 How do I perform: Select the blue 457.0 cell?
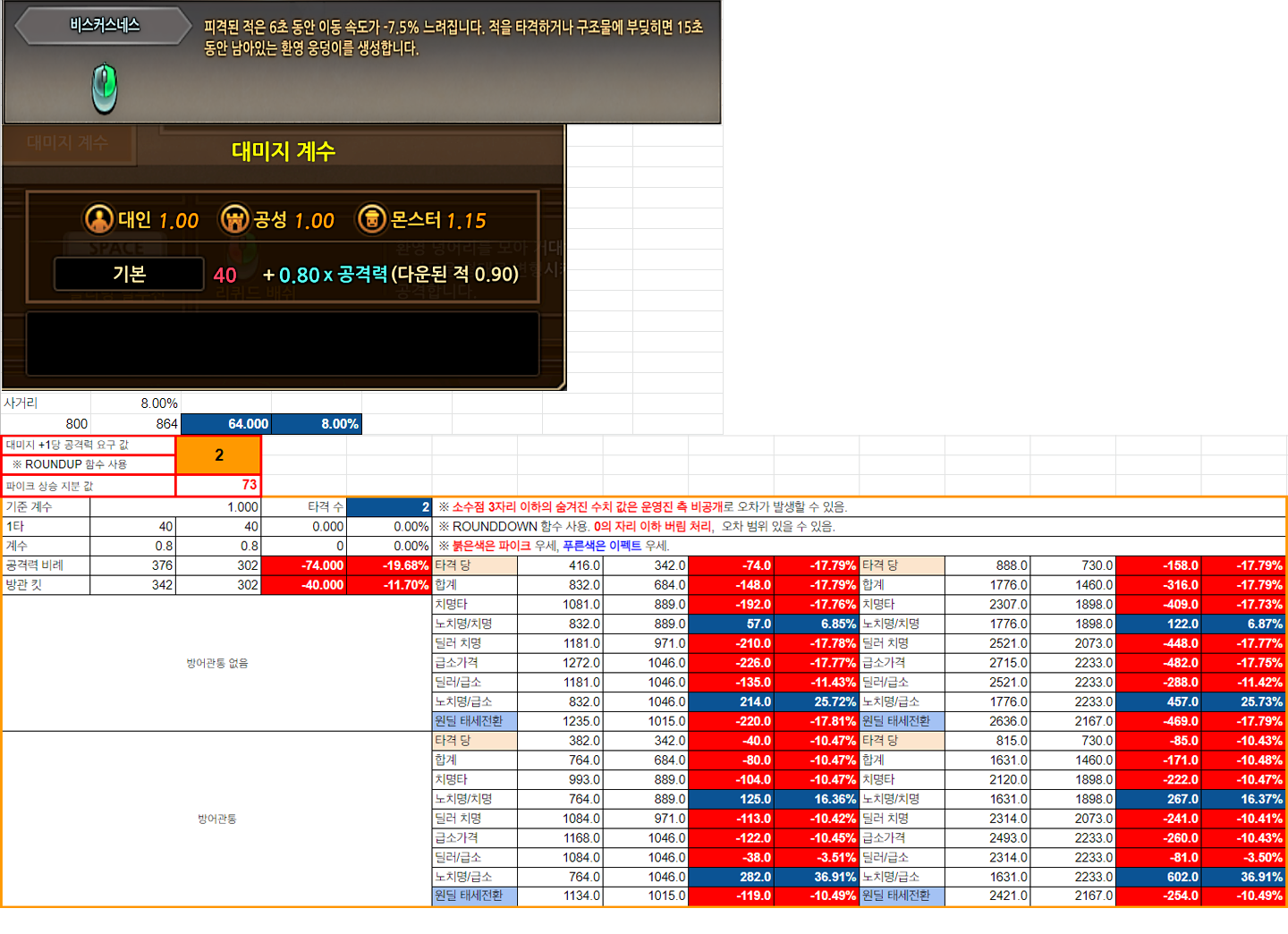pyautogui.click(x=1158, y=701)
